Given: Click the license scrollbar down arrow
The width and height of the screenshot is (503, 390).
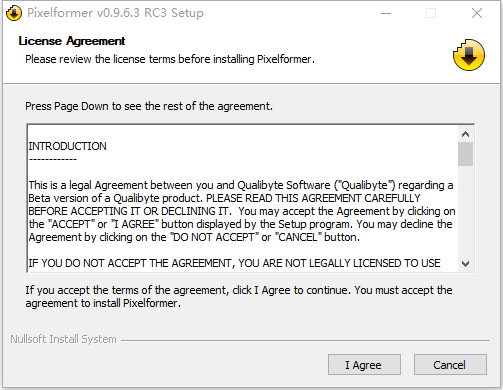Looking at the screenshot, I should 465,264.
